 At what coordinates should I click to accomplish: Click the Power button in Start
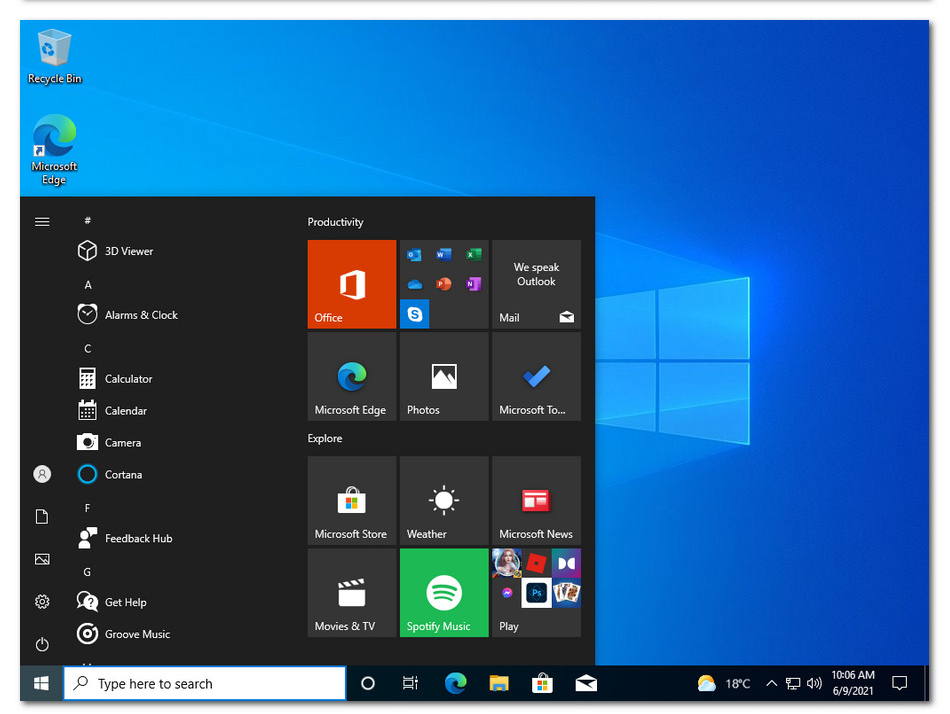tap(42, 644)
